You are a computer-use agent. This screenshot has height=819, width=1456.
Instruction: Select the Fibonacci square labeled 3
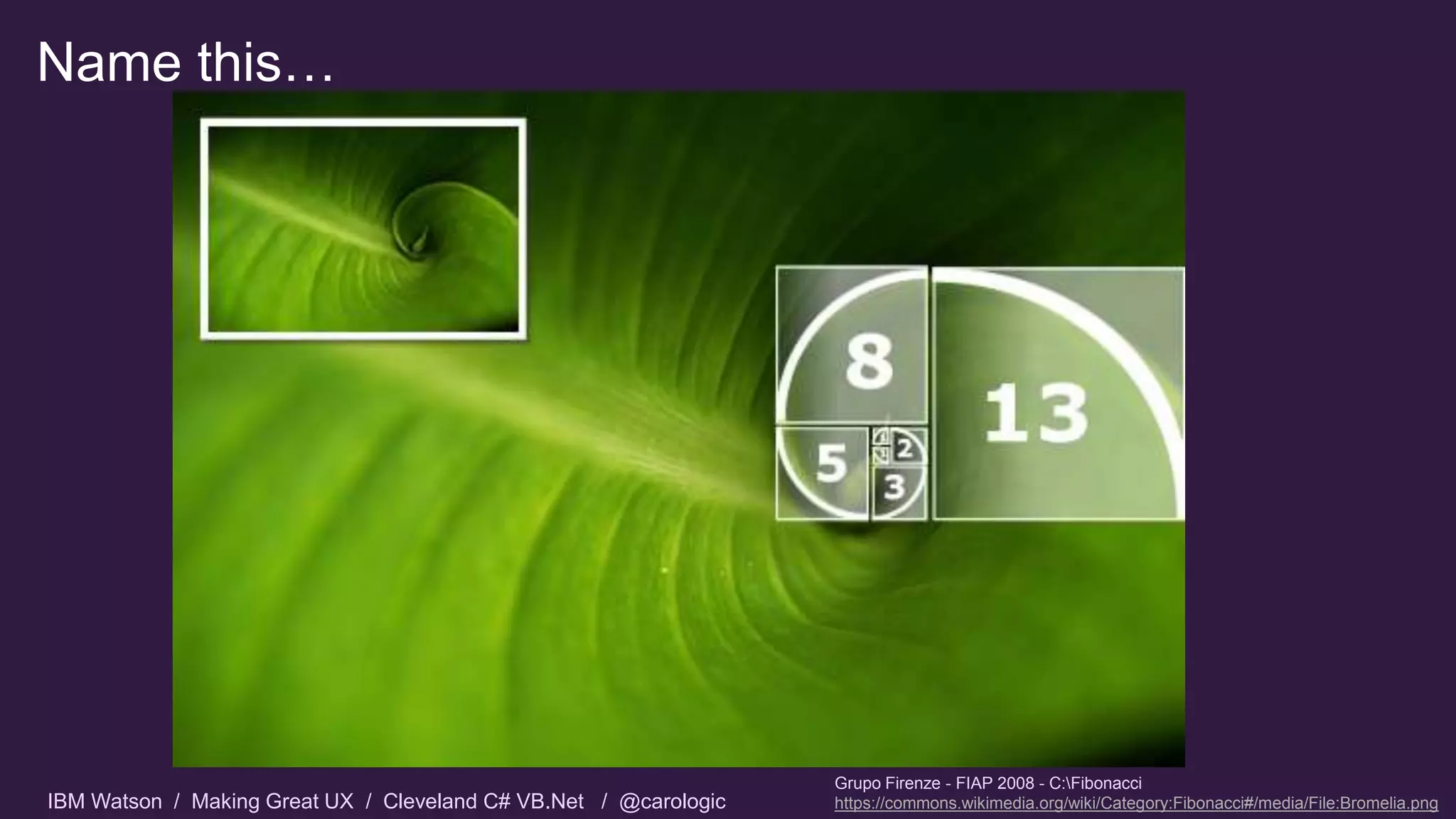point(899,493)
